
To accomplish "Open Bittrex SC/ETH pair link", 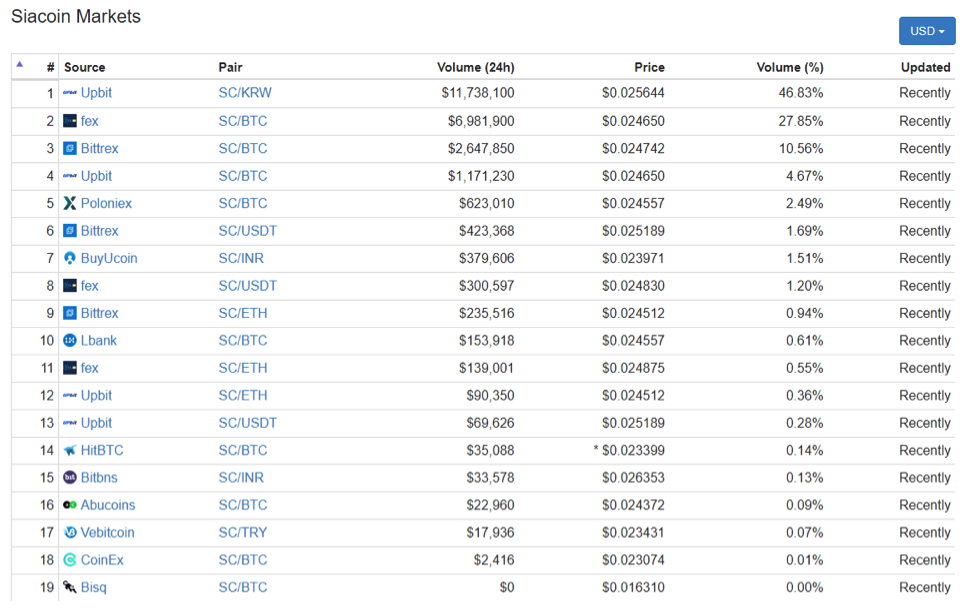I will point(243,313).
